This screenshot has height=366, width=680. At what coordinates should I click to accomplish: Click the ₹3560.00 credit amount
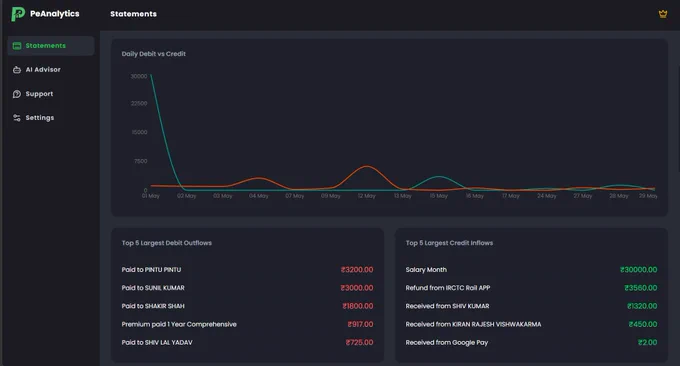[x=641, y=288]
